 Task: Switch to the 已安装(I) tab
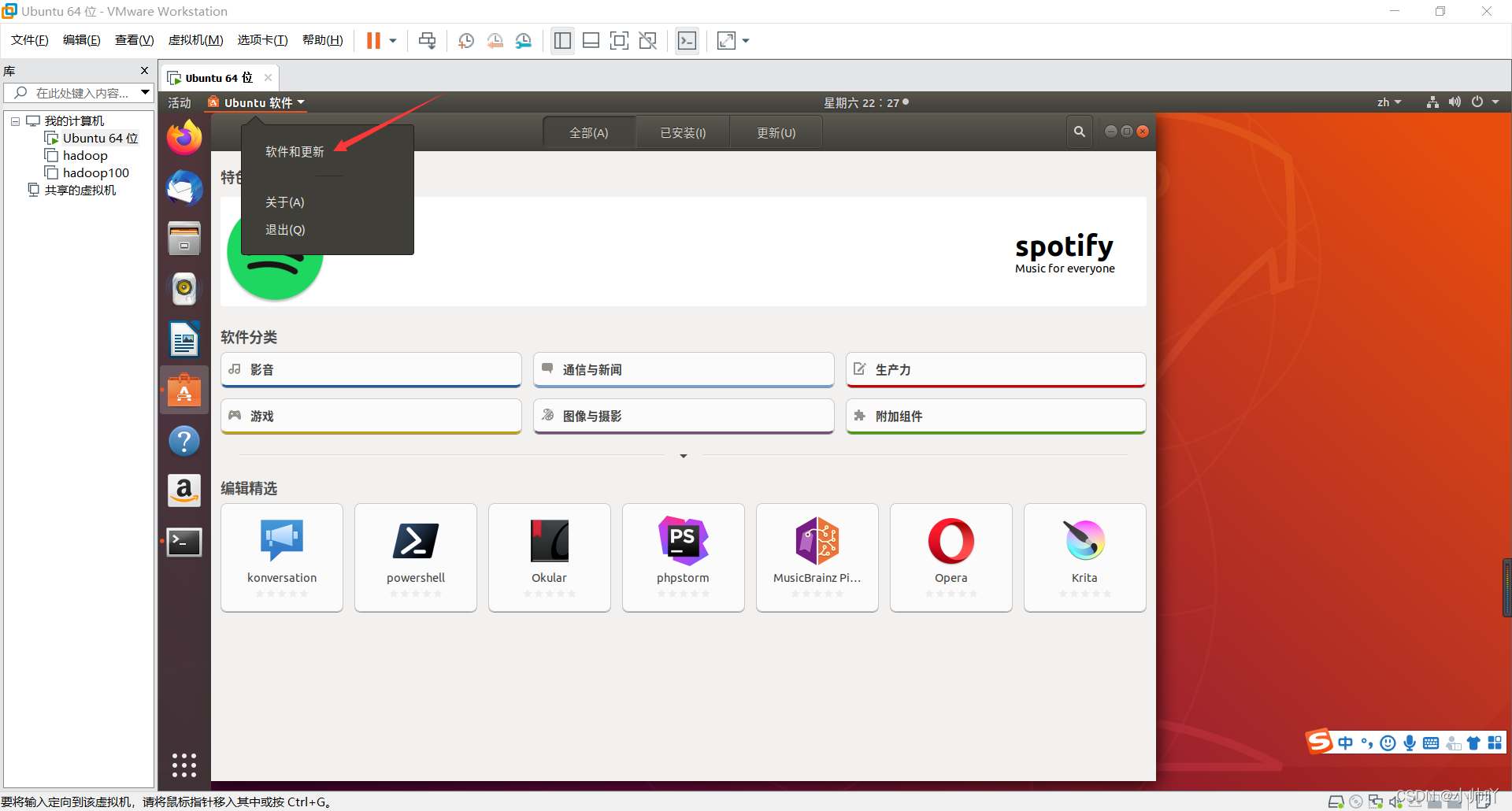tap(683, 132)
